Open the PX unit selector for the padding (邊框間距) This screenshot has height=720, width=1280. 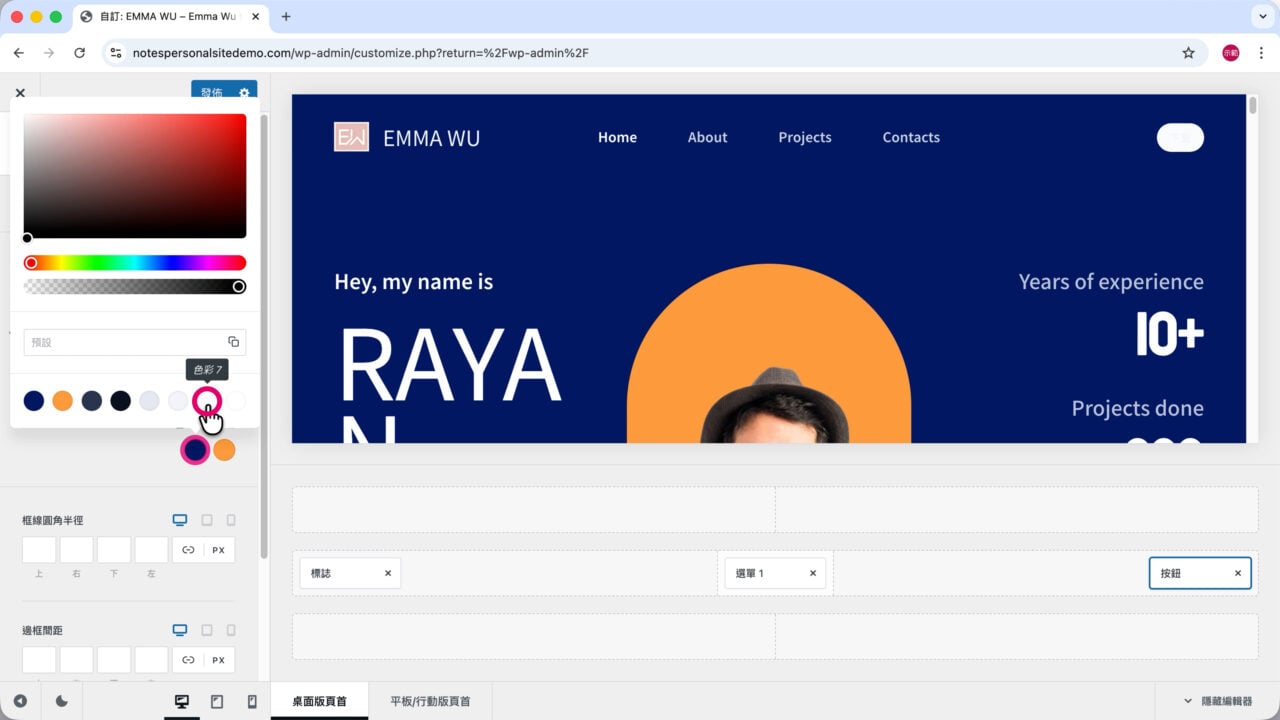point(219,660)
